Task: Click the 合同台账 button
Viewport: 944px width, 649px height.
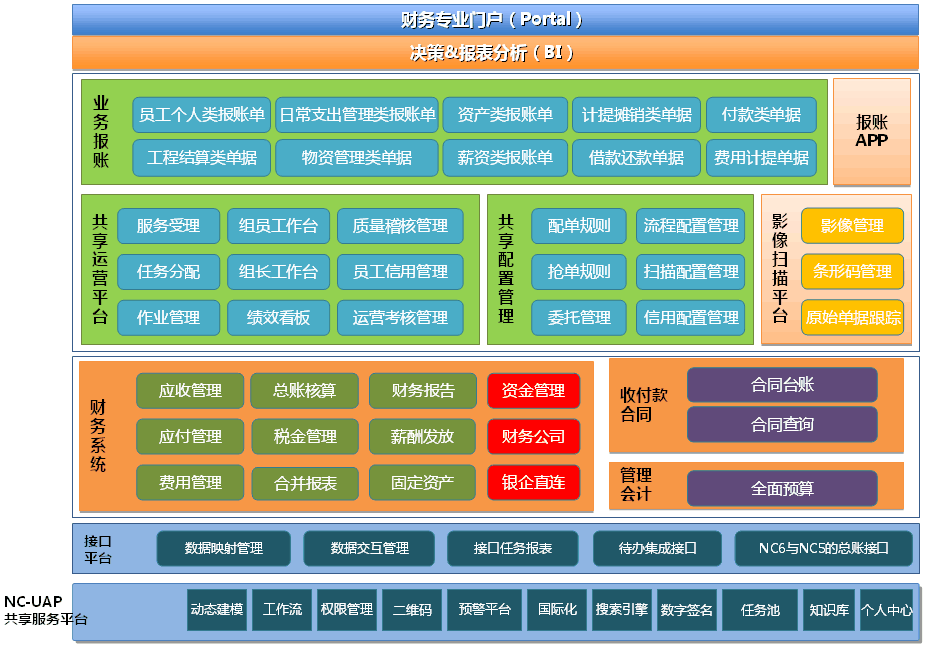Action: pyautogui.click(x=781, y=385)
